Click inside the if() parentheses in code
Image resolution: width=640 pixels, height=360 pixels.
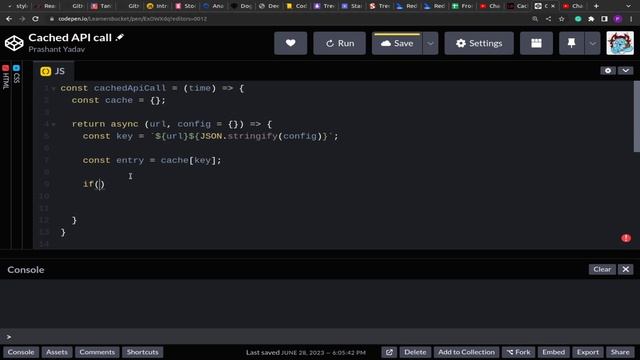[x=100, y=184]
